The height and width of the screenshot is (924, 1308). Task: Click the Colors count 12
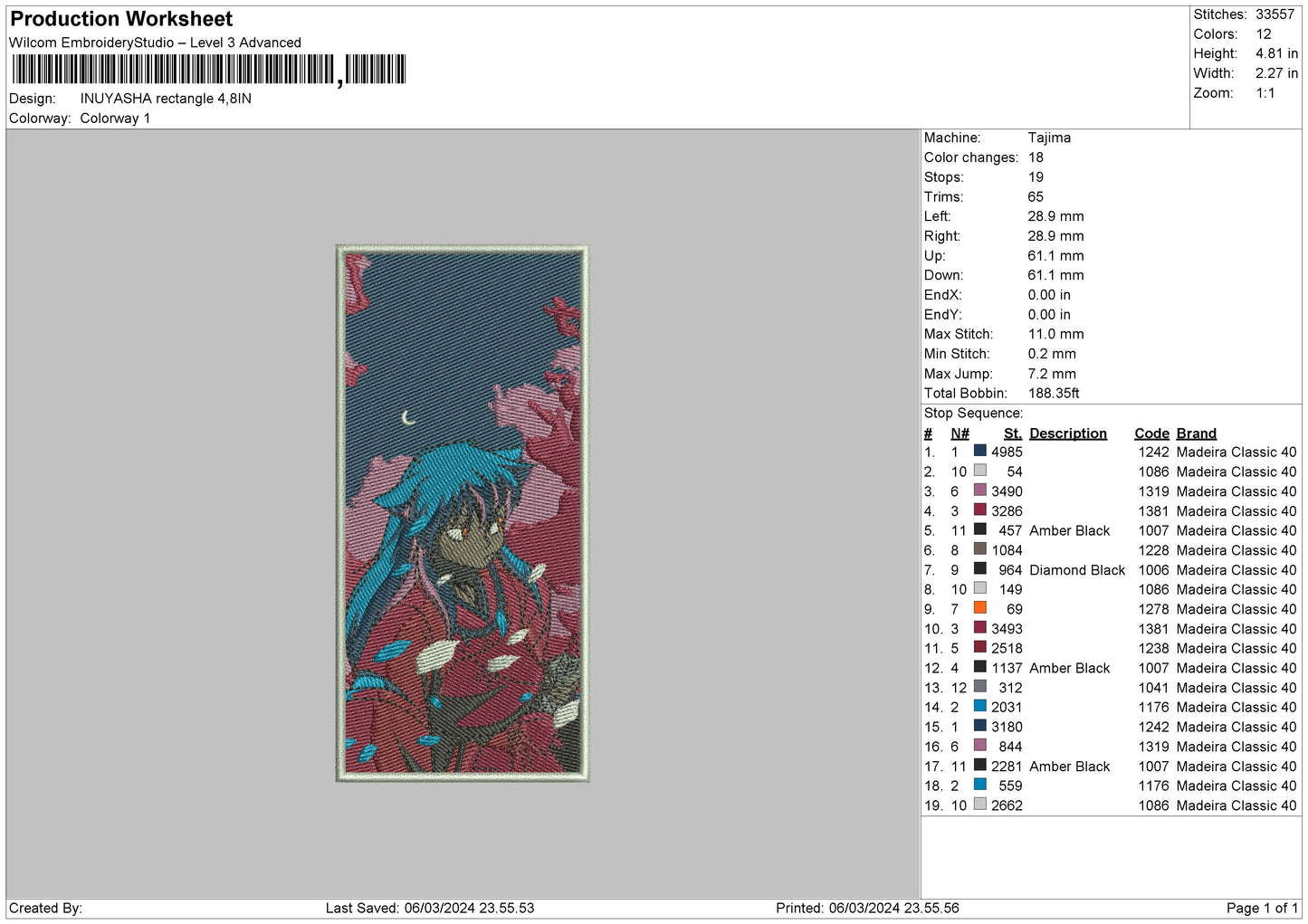[x=1264, y=34]
